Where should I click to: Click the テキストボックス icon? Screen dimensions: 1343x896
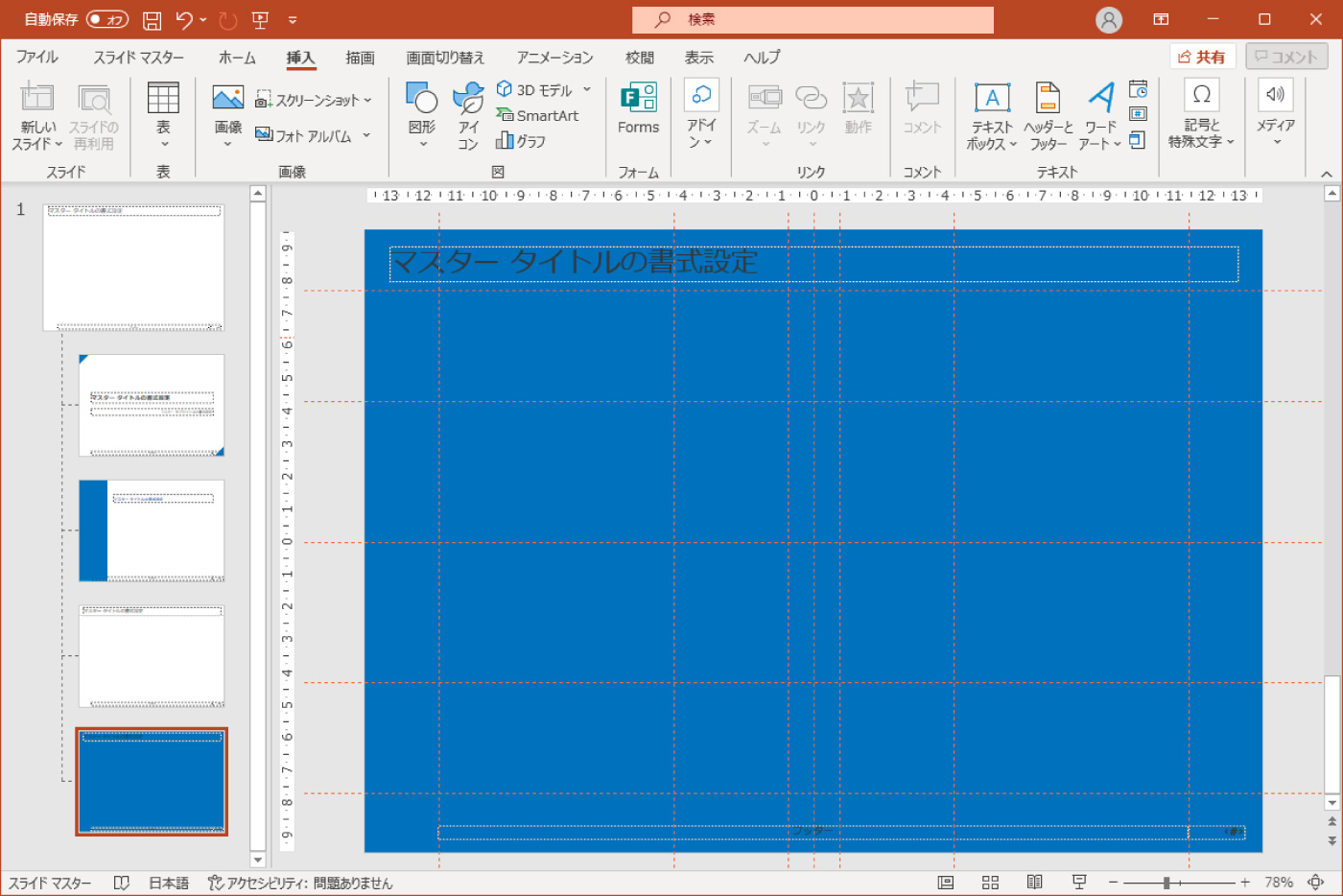point(992,98)
